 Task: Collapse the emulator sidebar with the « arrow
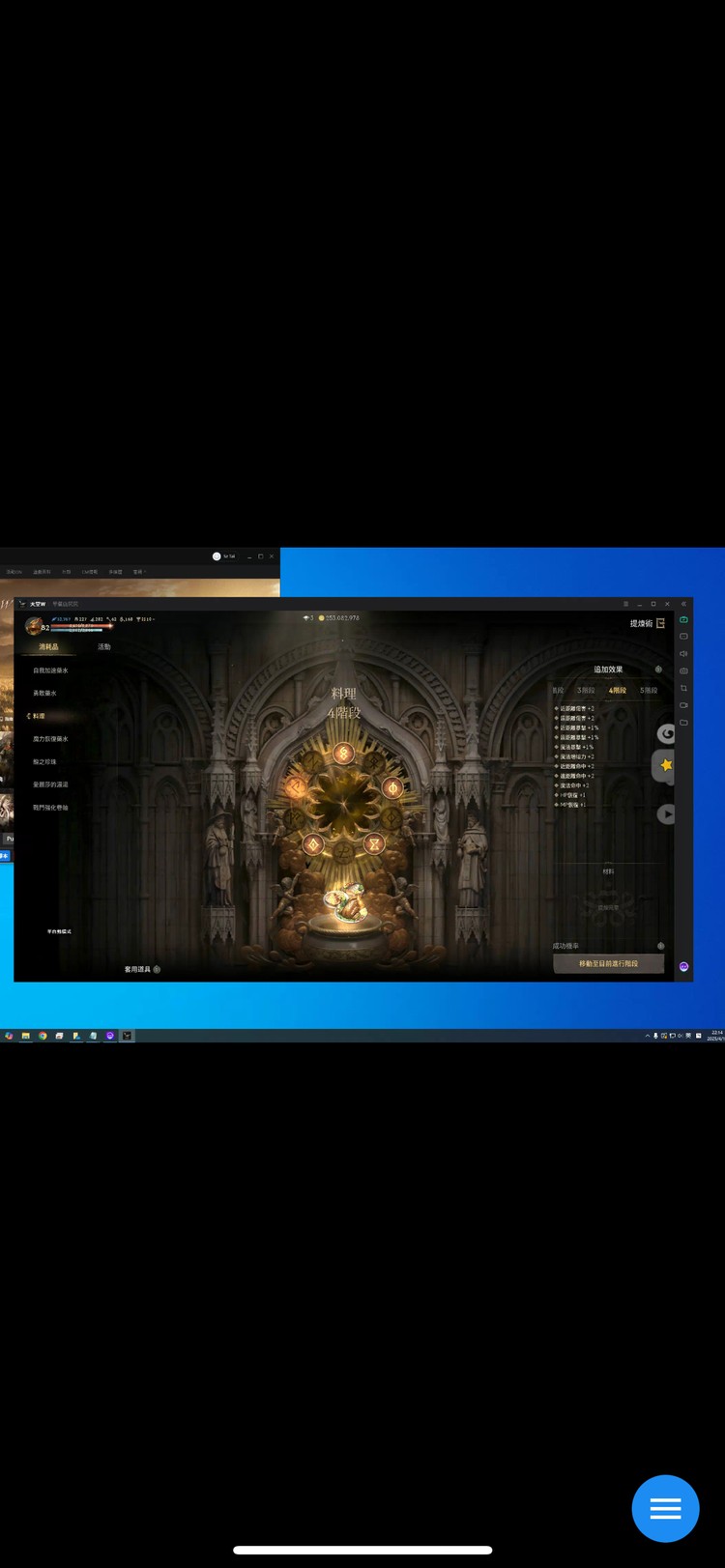683,604
